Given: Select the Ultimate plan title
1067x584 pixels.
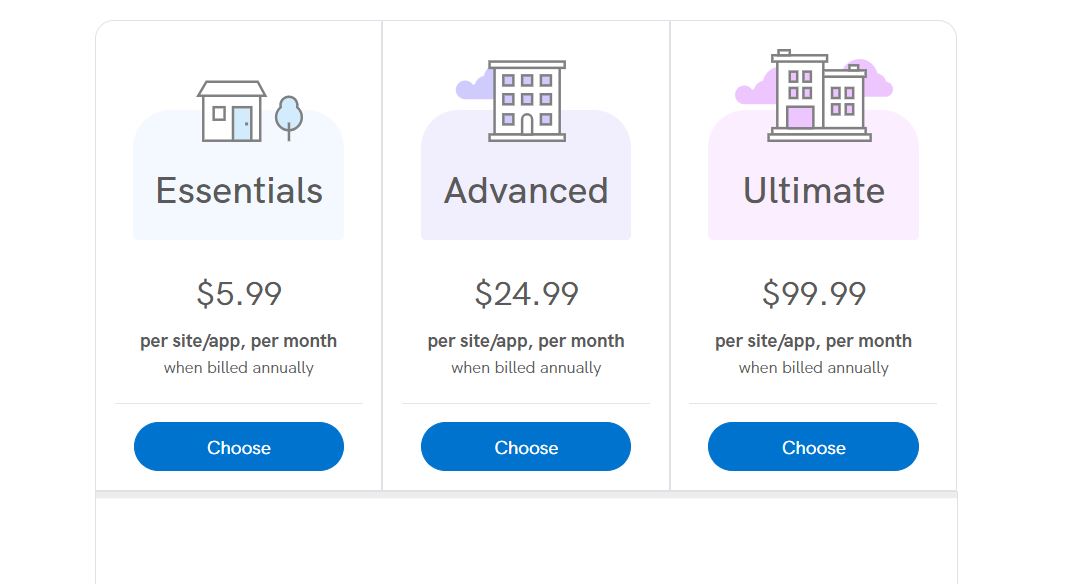Looking at the screenshot, I should [x=813, y=191].
